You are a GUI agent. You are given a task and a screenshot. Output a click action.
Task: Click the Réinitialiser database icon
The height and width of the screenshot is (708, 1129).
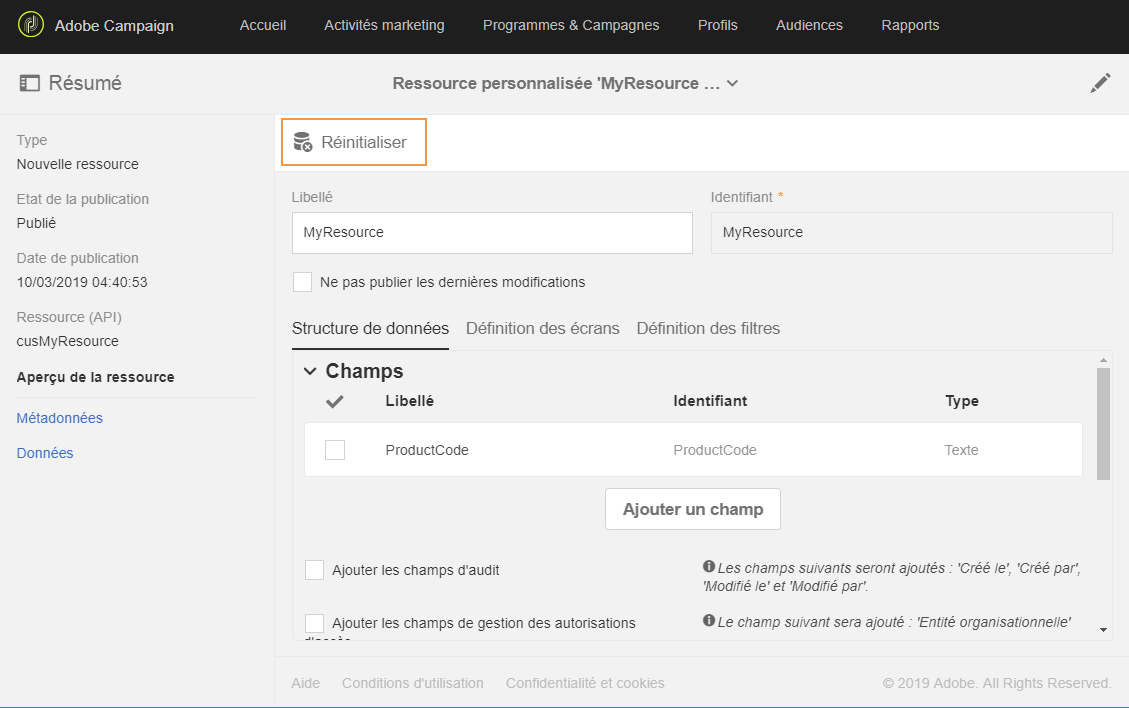(x=303, y=142)
